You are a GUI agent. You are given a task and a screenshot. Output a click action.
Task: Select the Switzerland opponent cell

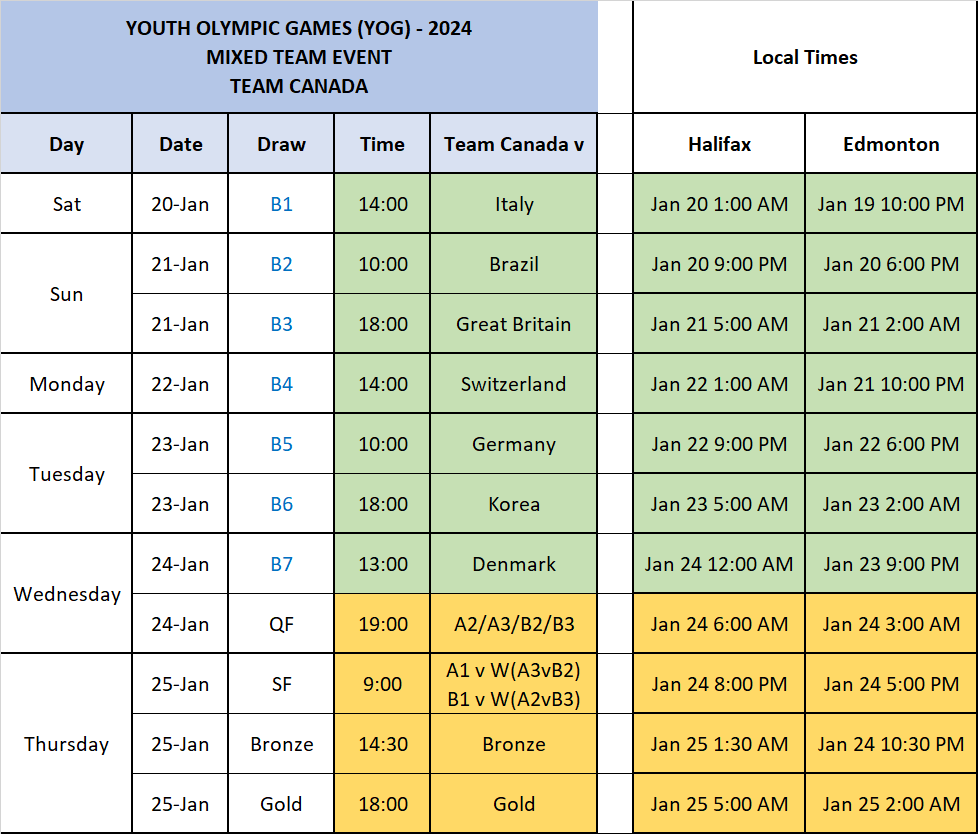pos(514,384)
